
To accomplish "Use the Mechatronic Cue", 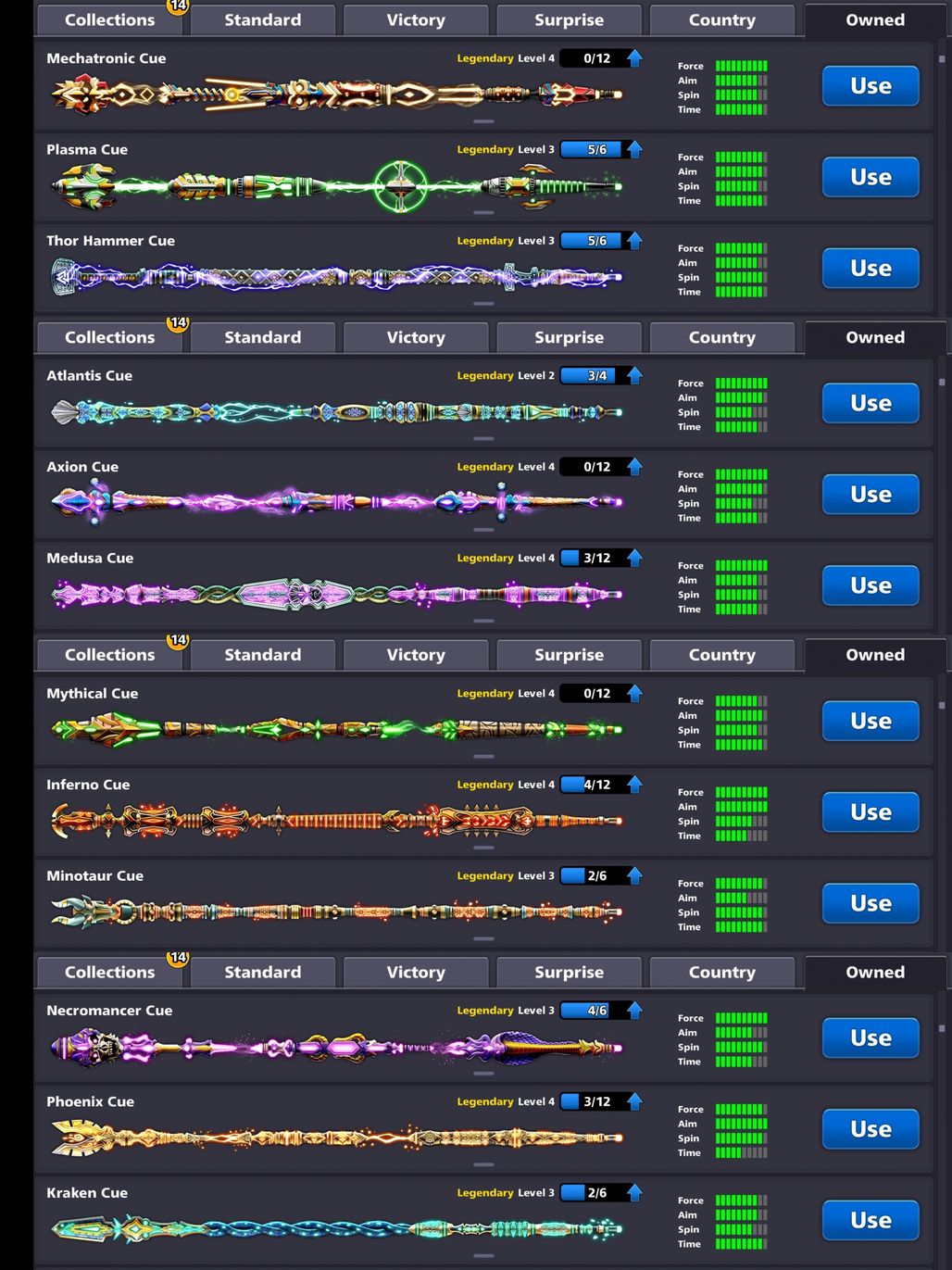I will pyautogui.click(x=871, y=86).
